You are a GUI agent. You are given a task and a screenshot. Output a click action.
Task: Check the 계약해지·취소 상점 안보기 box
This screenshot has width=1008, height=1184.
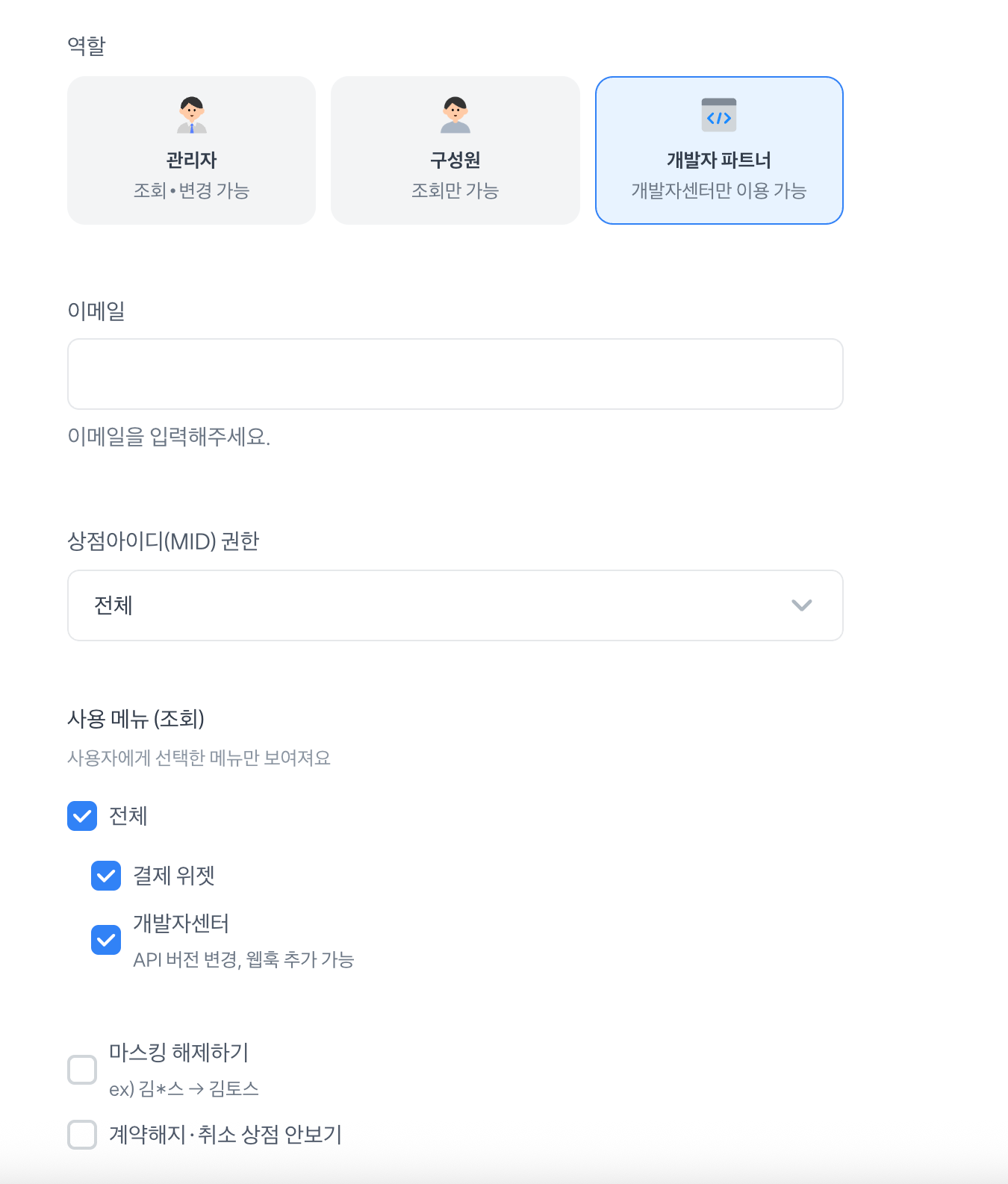click(x=82, y=1135)
